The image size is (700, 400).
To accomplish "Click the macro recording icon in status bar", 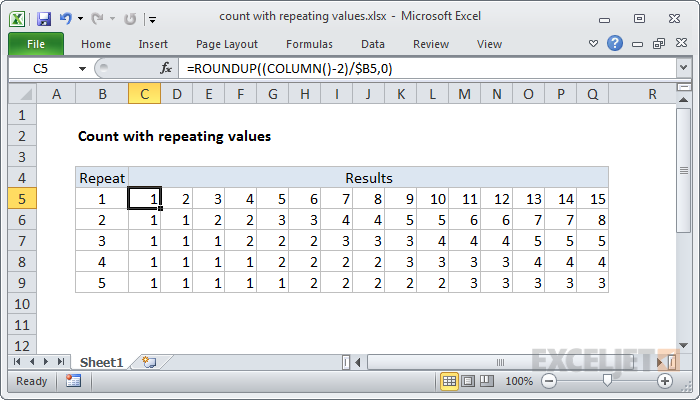I will click(73, 381).
